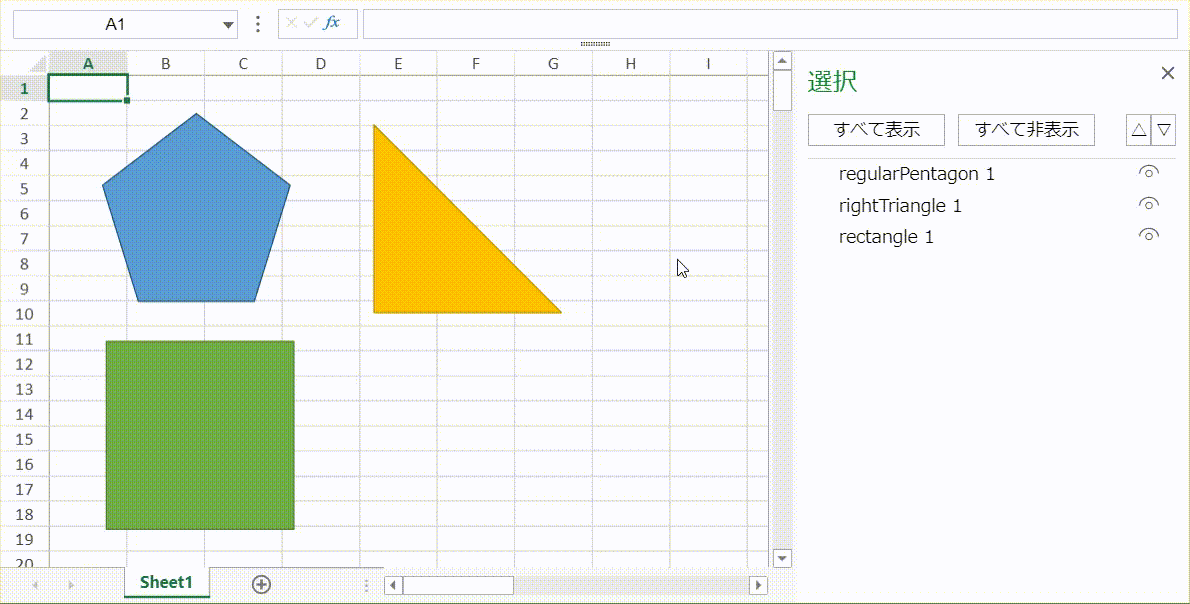Open the Name Box dropdown
Screen dimensions: 1190x604
[x=228, y=25]
